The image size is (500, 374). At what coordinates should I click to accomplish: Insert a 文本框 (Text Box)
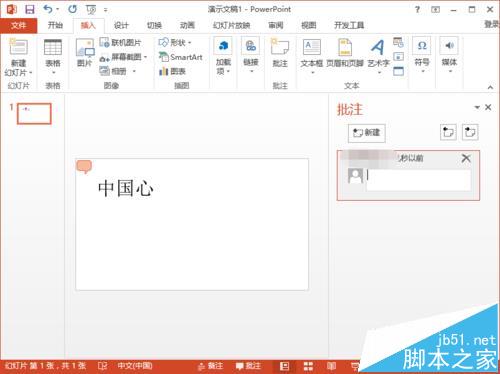[x=312, y=56]
